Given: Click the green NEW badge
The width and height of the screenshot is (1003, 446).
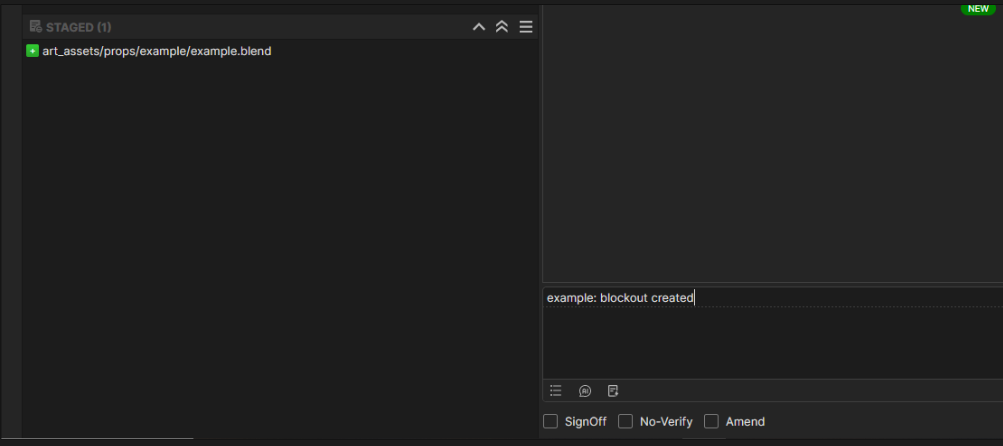Looking at the screenshot, I should click(x=976, y=9).
